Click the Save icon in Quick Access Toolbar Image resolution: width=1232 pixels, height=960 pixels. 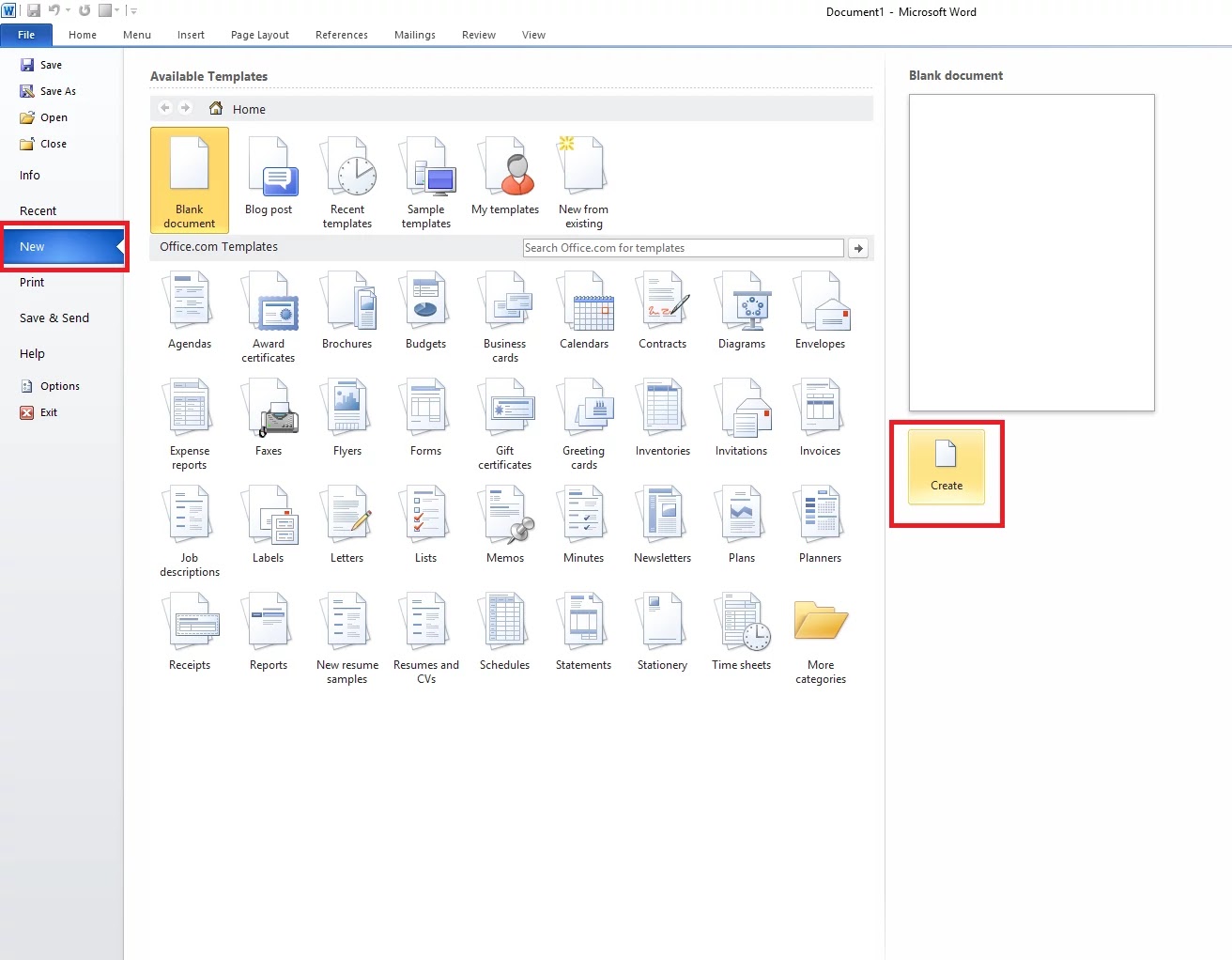point(34,10)
